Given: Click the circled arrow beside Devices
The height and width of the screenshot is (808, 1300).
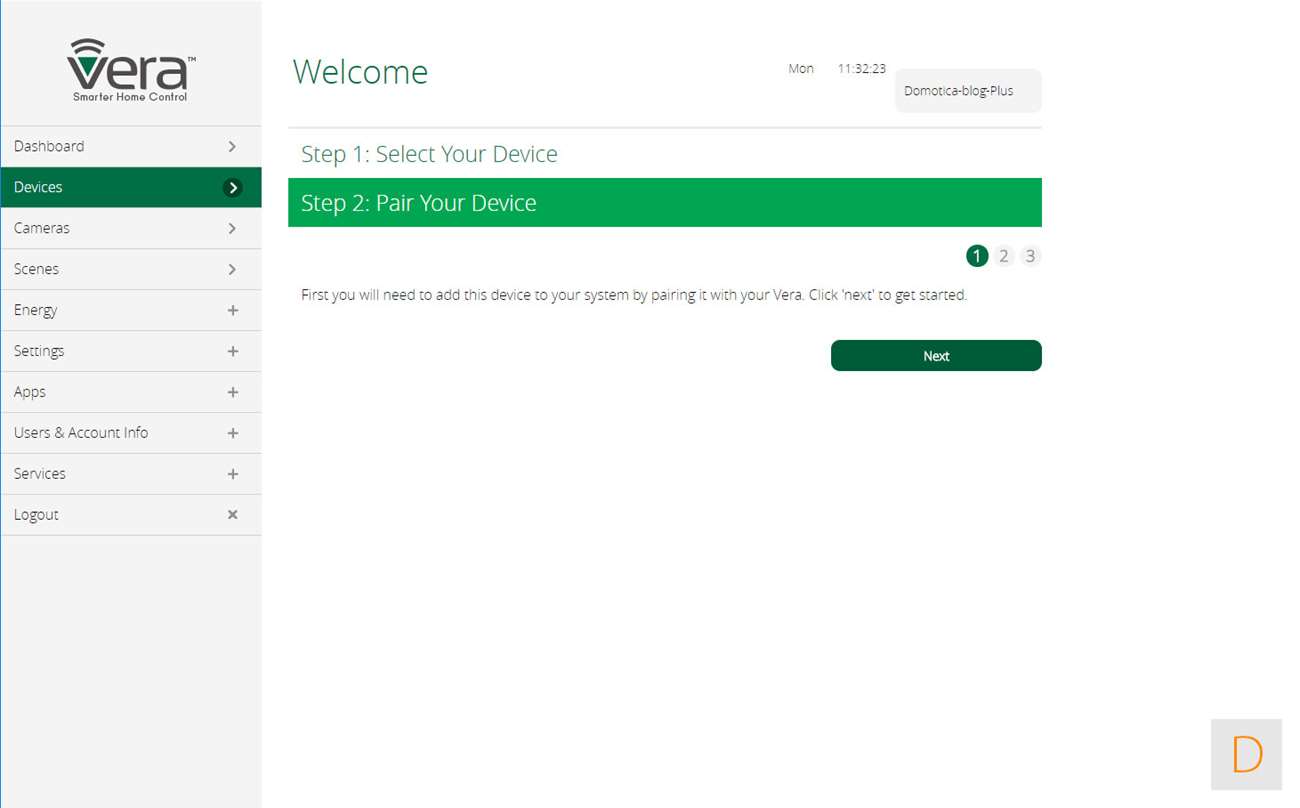Looking at the screenshot, I should [x=232, y=187].
